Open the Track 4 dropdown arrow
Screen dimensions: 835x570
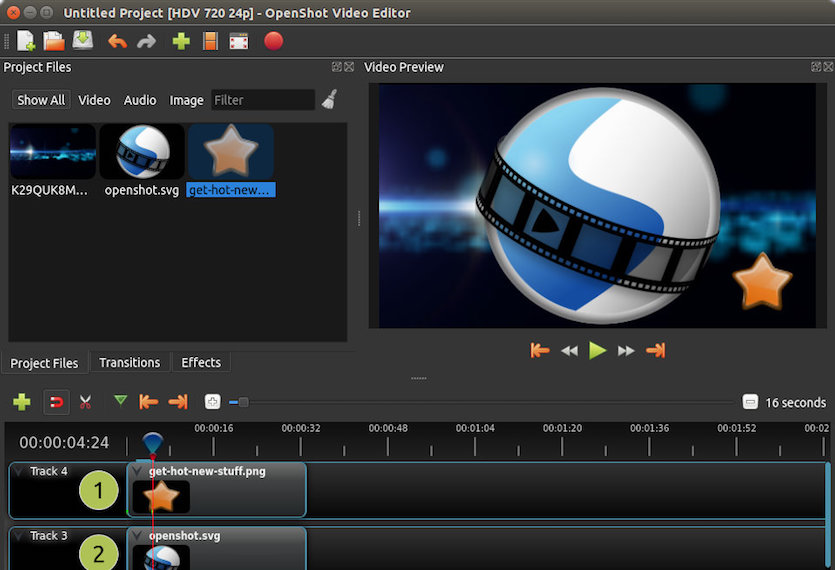coord(19,471)
